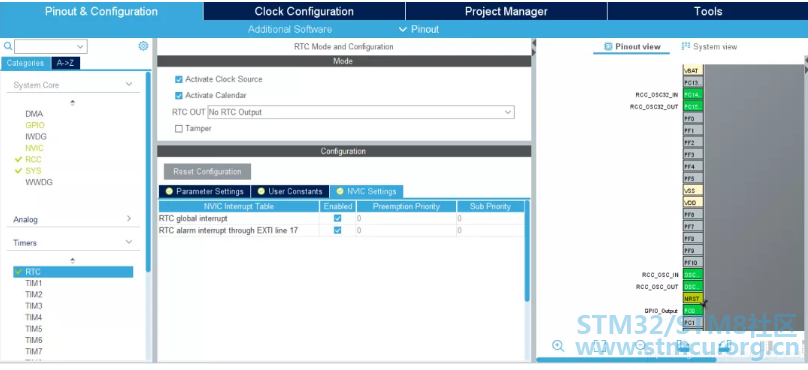Enable the Tamper checkbox
The width and height of the screenshot is (808, 370).
click(x=179, y=129)
